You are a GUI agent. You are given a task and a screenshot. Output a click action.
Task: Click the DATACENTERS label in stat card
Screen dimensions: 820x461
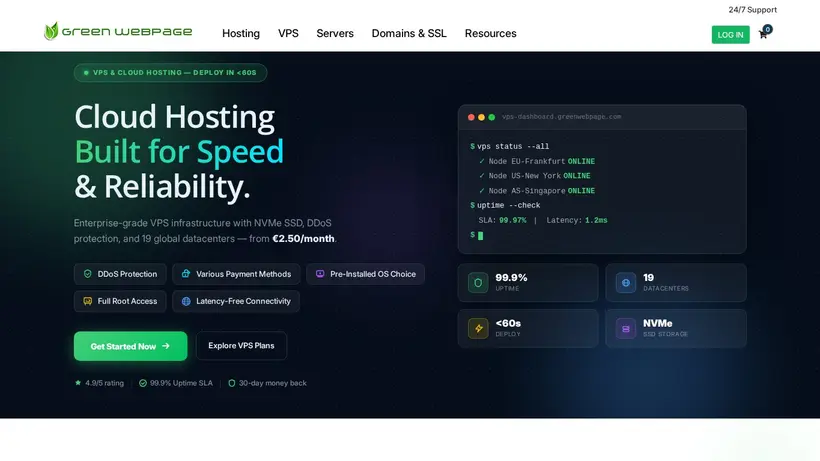tap(666, 289)
